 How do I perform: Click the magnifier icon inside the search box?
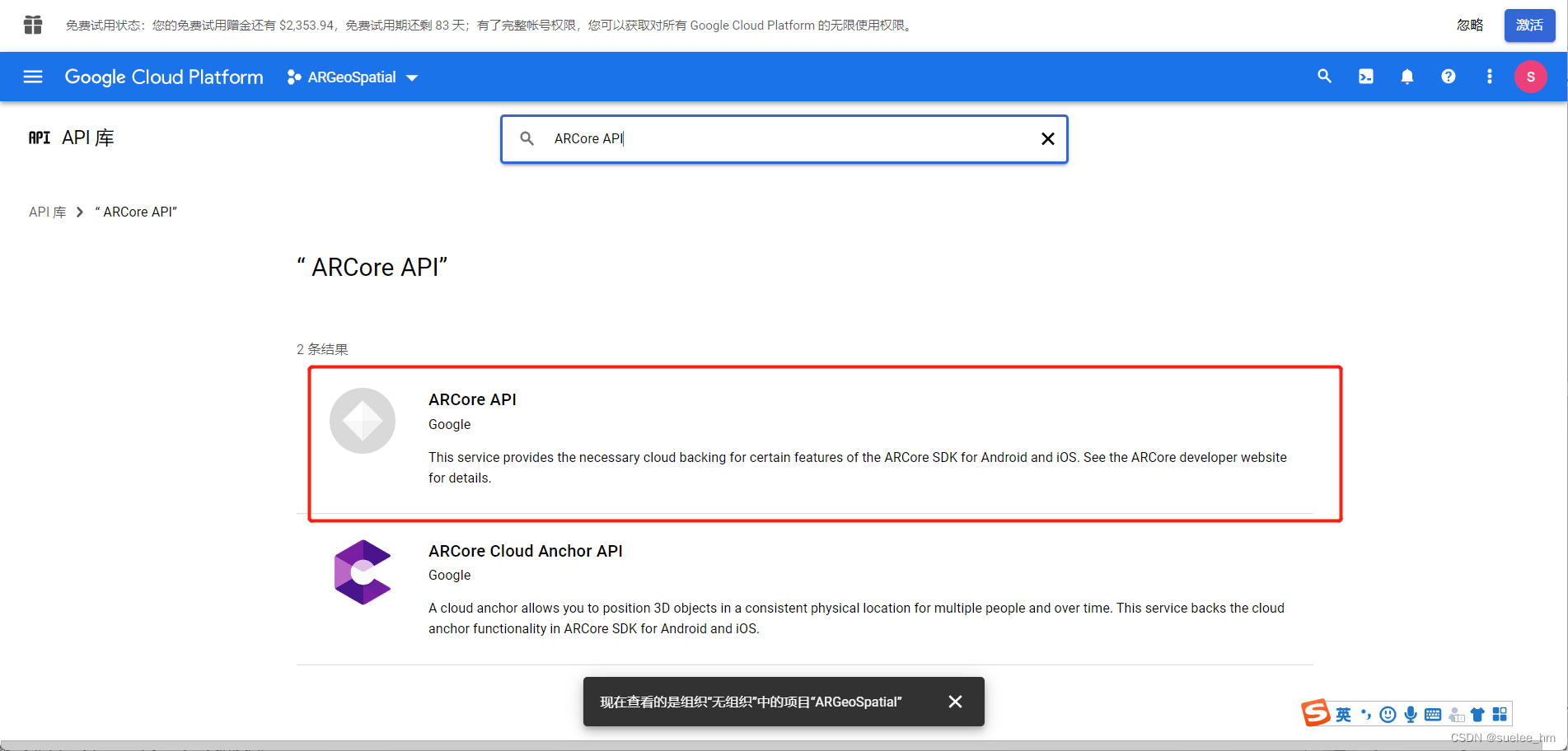[x=527, y=138]
